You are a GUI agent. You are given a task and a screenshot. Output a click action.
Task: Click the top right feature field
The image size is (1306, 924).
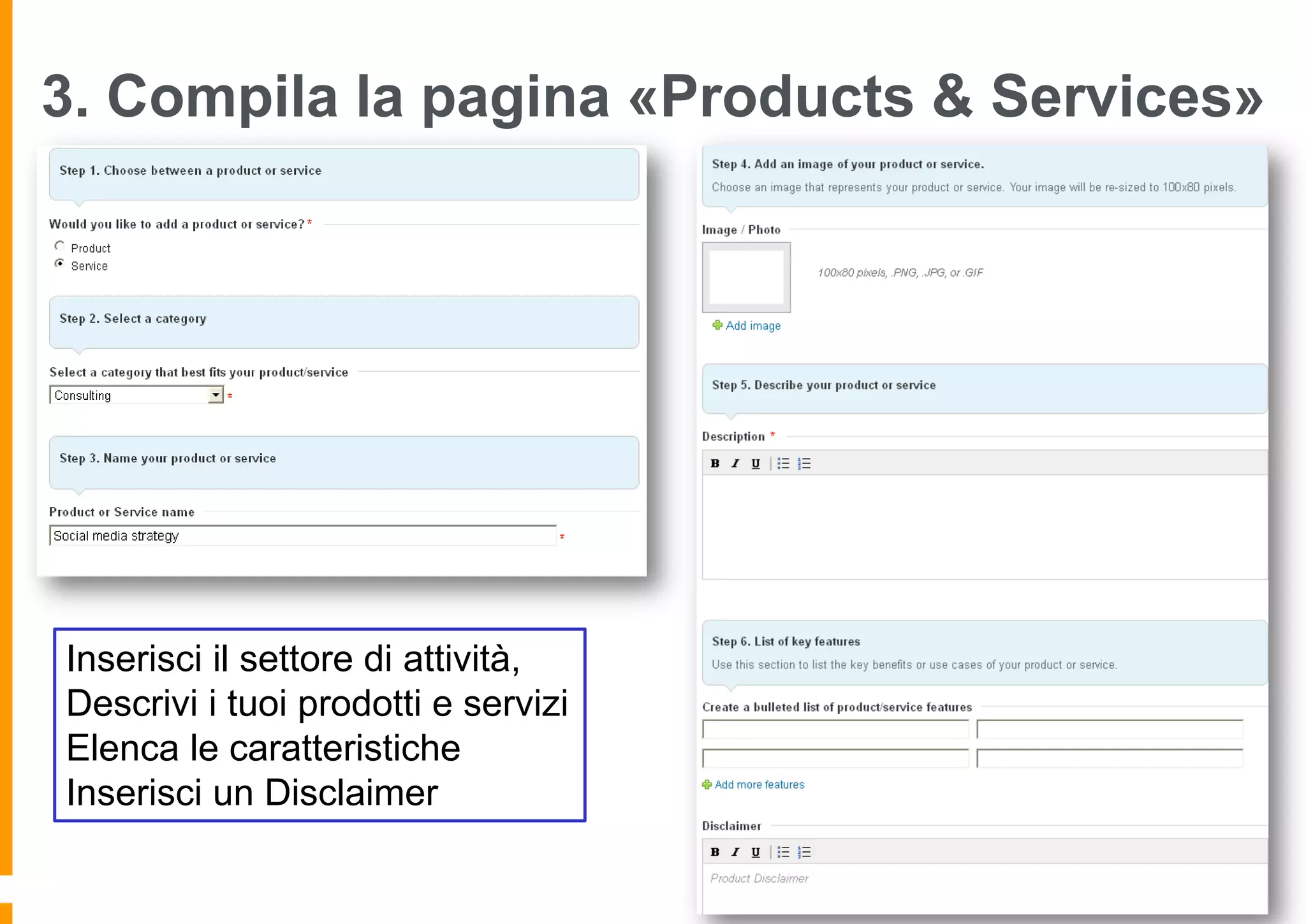pos(1110,729)
